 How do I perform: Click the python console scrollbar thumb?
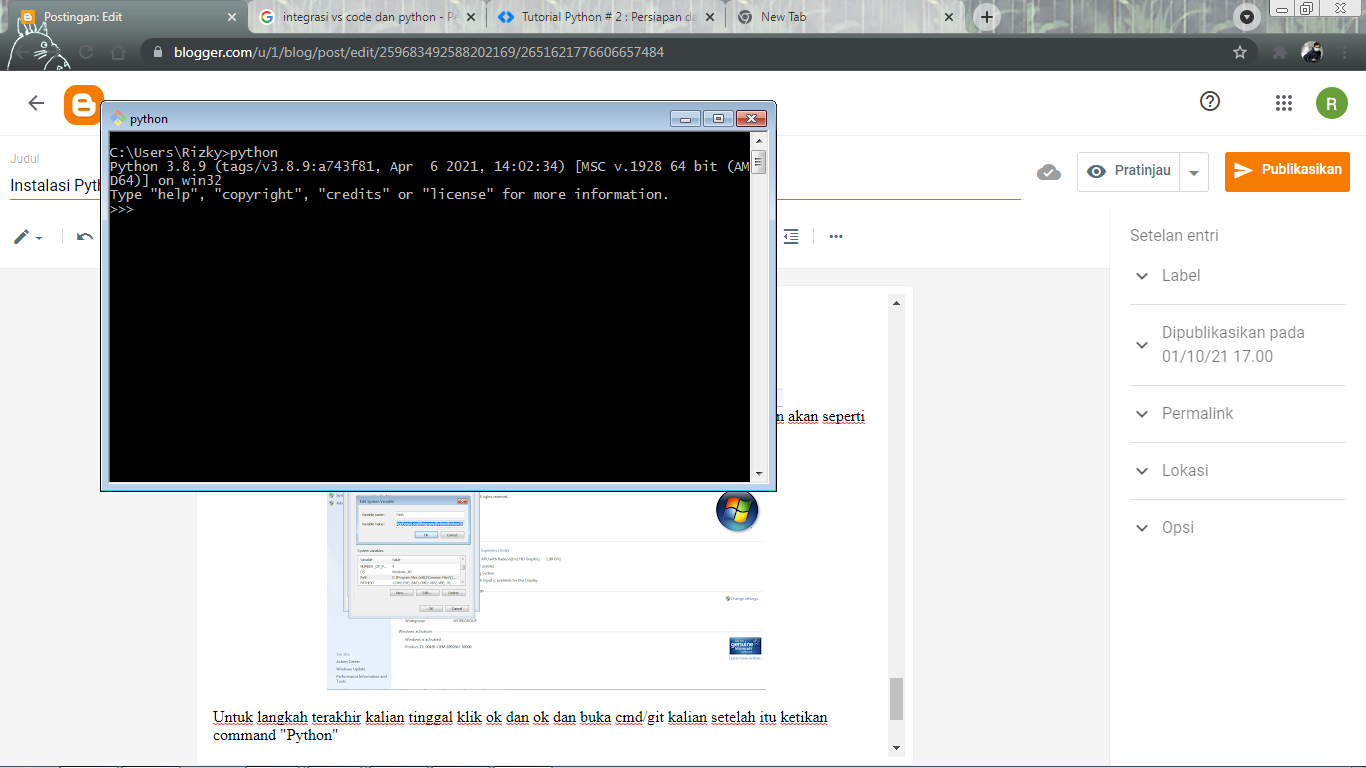pyautogui.click(x=759, y=162)
